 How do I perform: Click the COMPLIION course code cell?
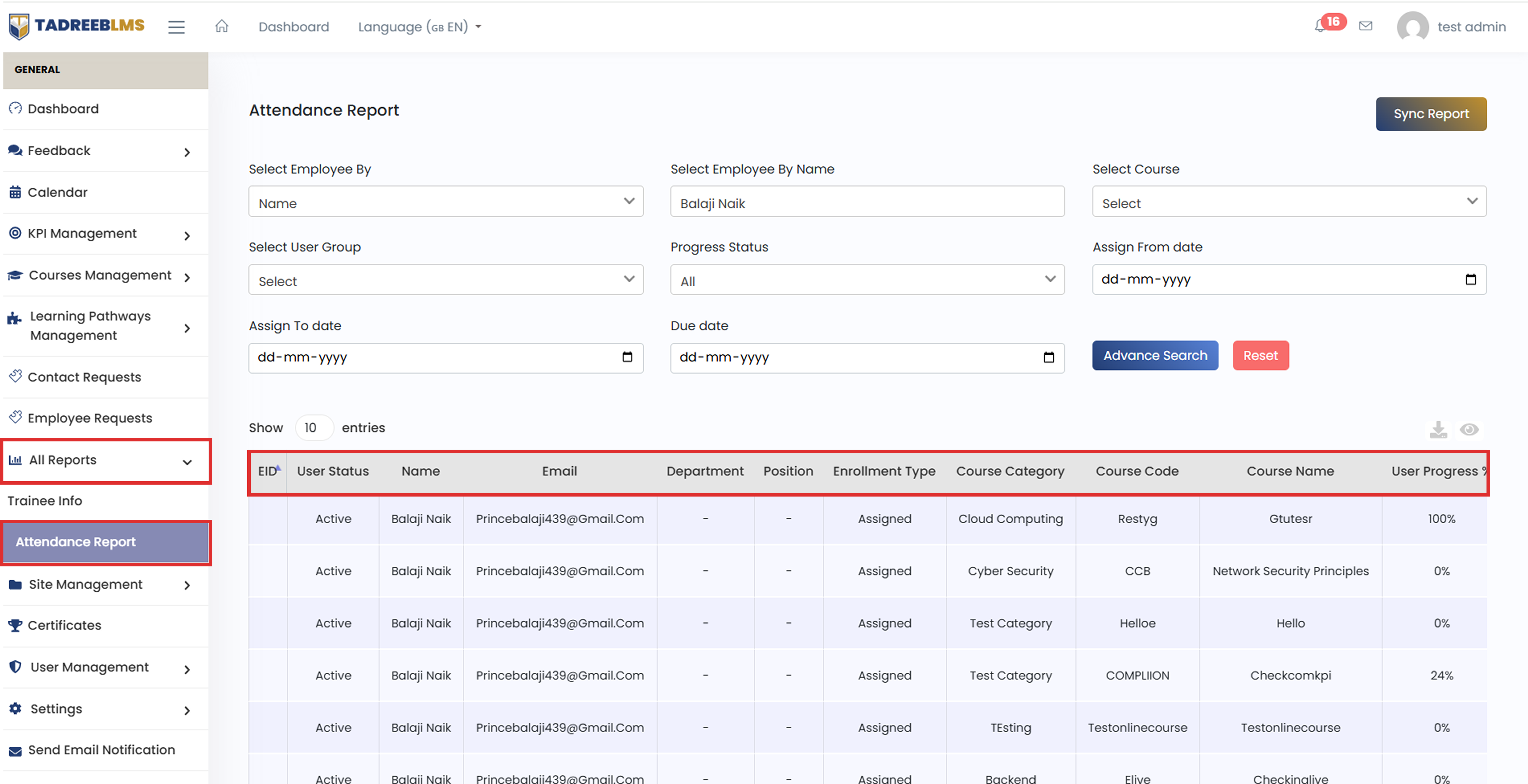click(x=1137, y=675)
